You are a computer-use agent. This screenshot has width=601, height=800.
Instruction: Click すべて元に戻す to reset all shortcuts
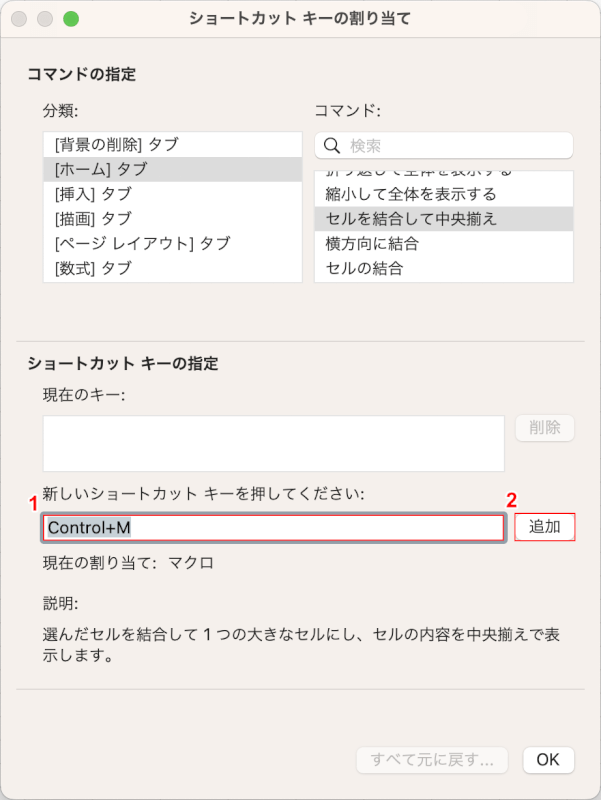tap(432, 760)
